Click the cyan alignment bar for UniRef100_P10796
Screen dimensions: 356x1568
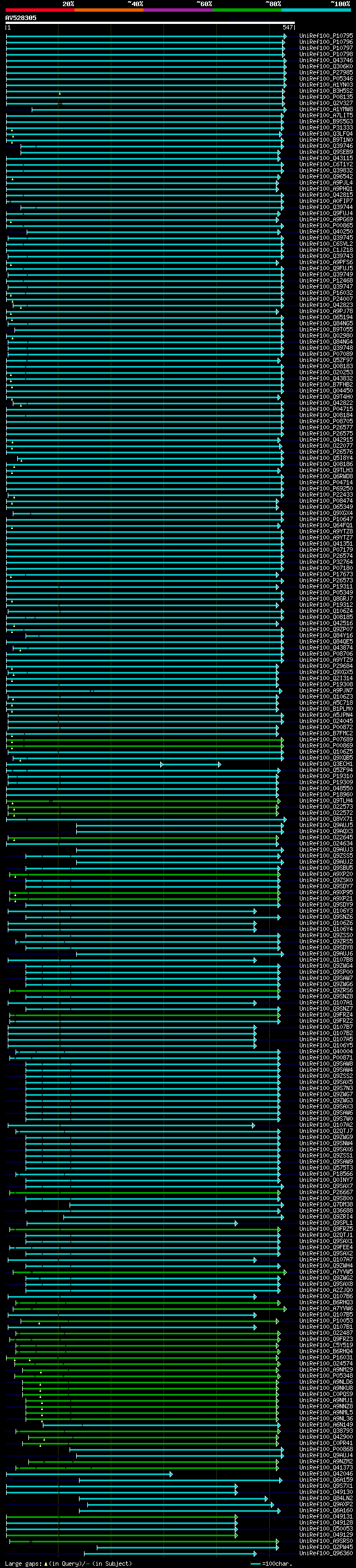click(x=146, y=42)
